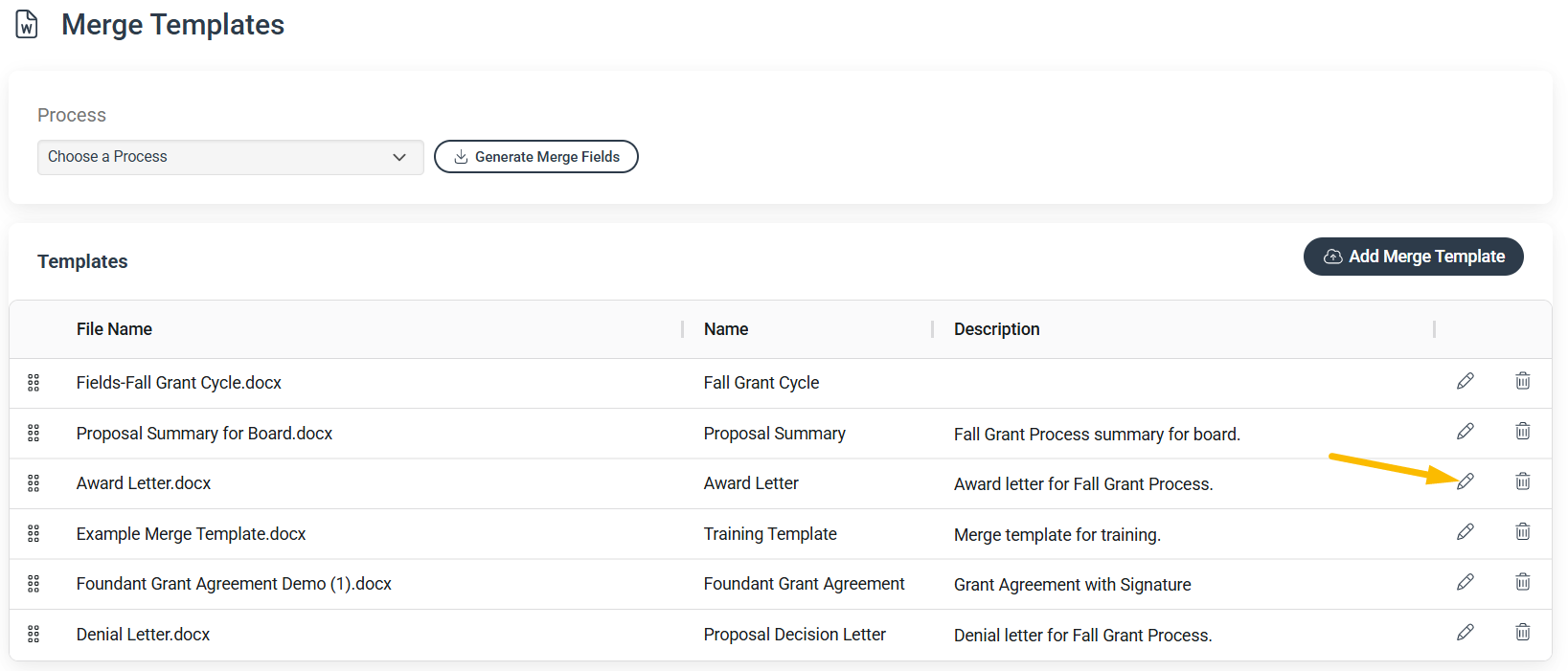Sort by the Name column header
Image resolution: width=1568 pixels, height=671 pixels.
coord(726,329)
